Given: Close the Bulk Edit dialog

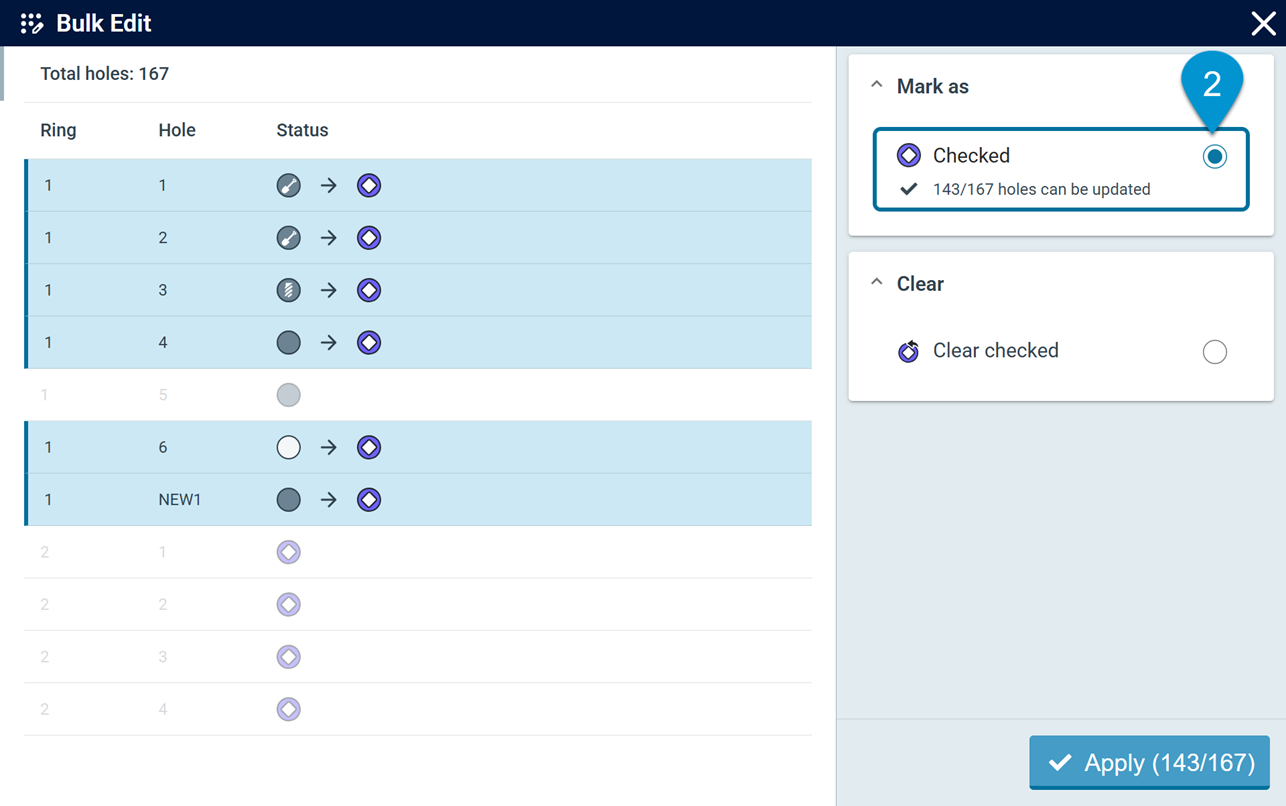Looking at the screenshot, I should (1263, 23).
